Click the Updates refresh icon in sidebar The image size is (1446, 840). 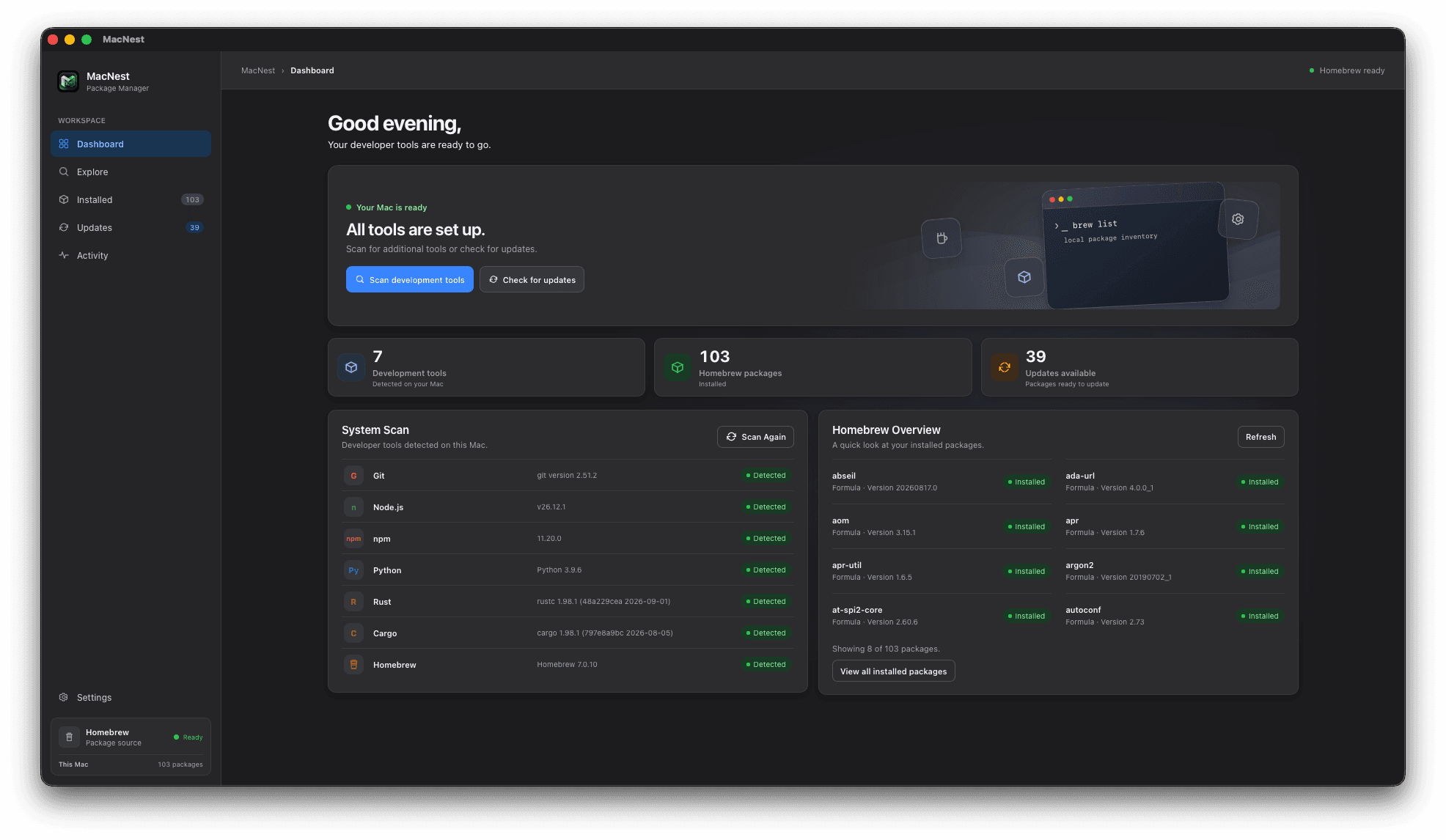tap(64, 227)
